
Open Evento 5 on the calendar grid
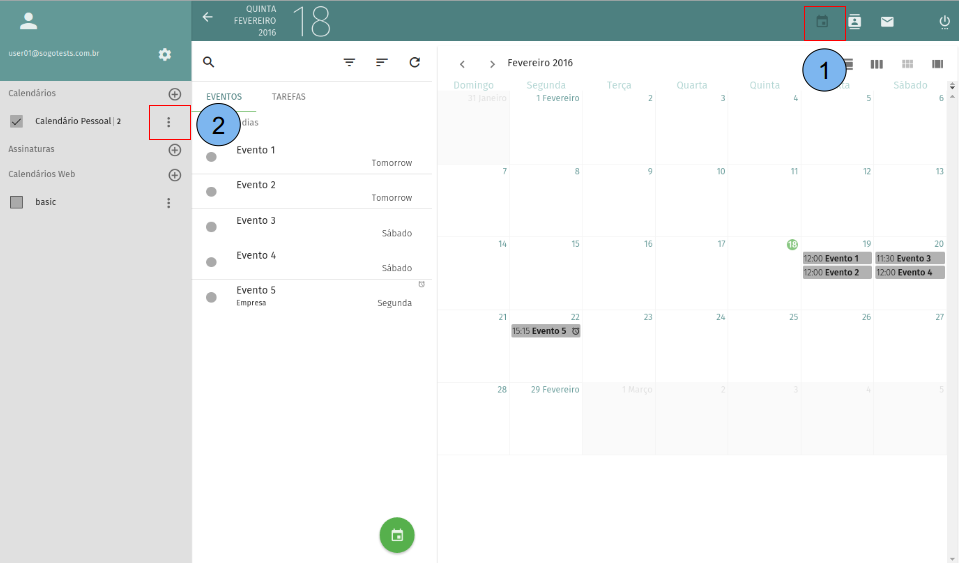click(x=545, y=331)
